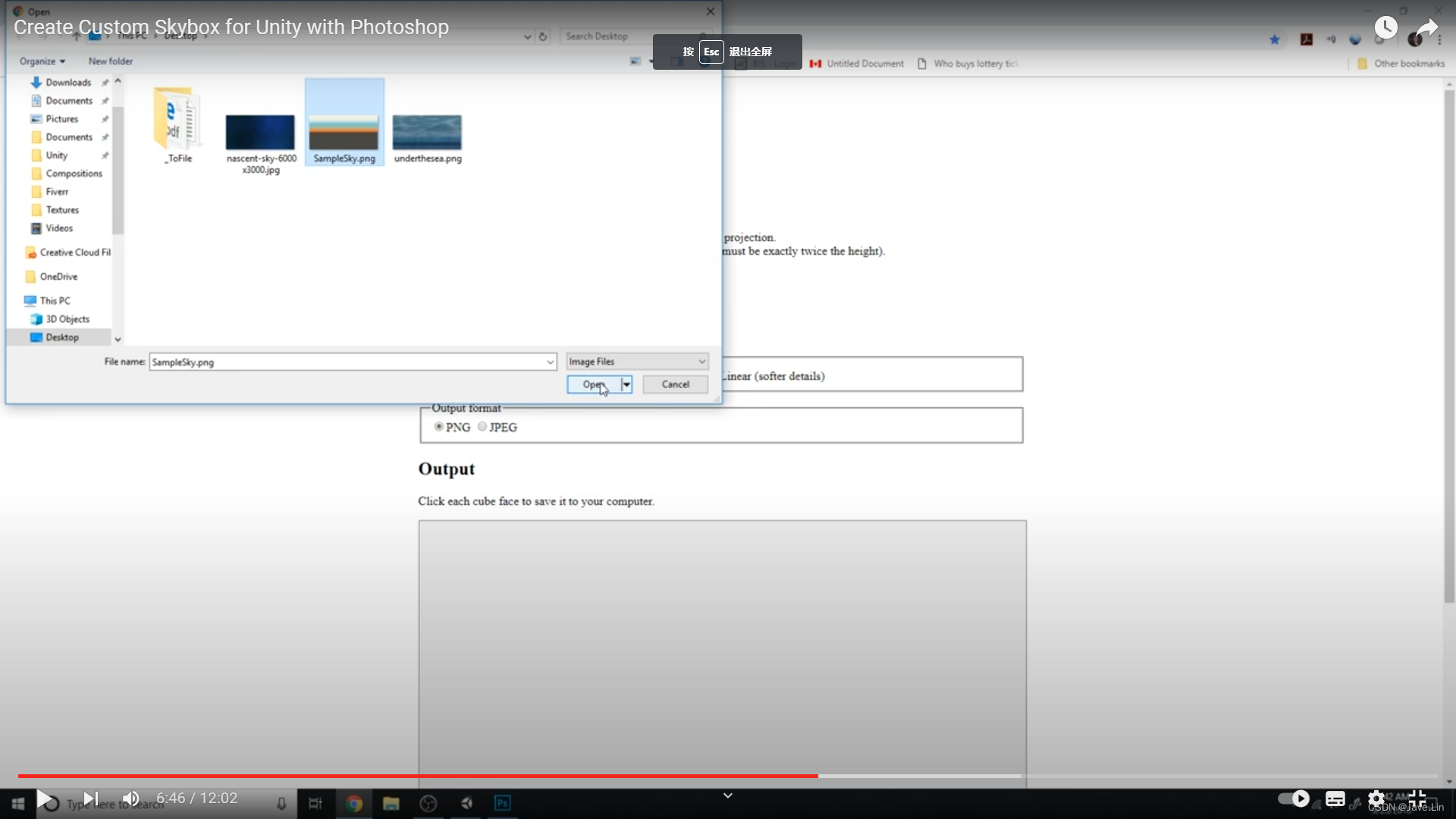
Task: Toggle the autoplay switch
Action: click(x=1294, y=799)
